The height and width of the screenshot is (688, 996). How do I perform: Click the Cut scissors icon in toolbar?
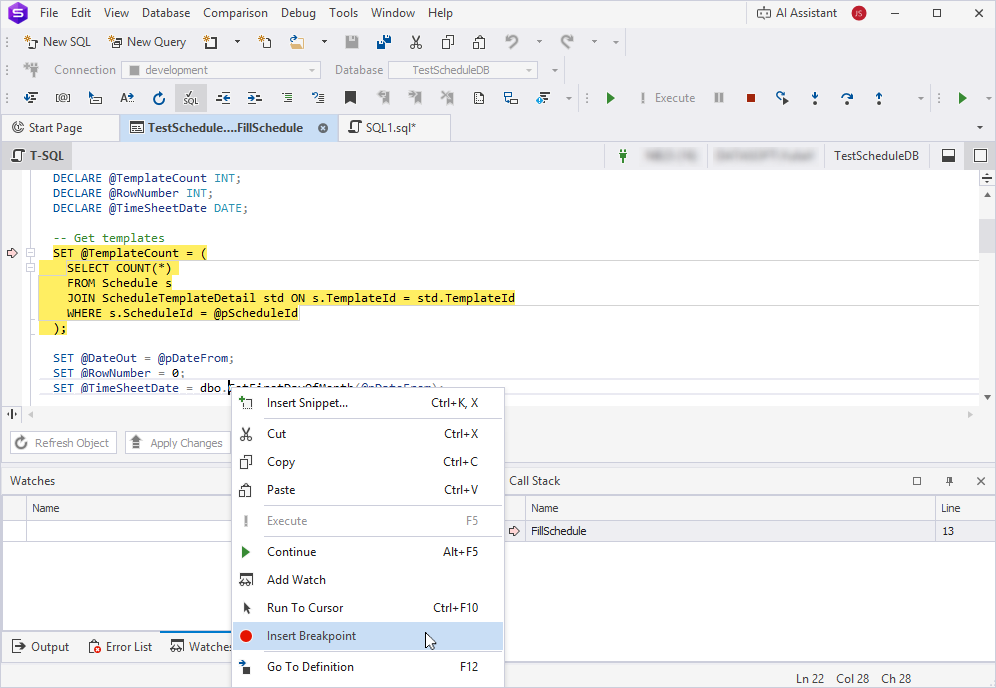click(x=415, y=42)
